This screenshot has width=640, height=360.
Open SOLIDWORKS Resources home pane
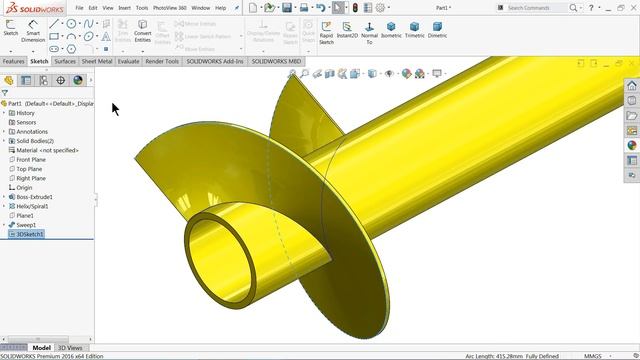click(632, 85)
